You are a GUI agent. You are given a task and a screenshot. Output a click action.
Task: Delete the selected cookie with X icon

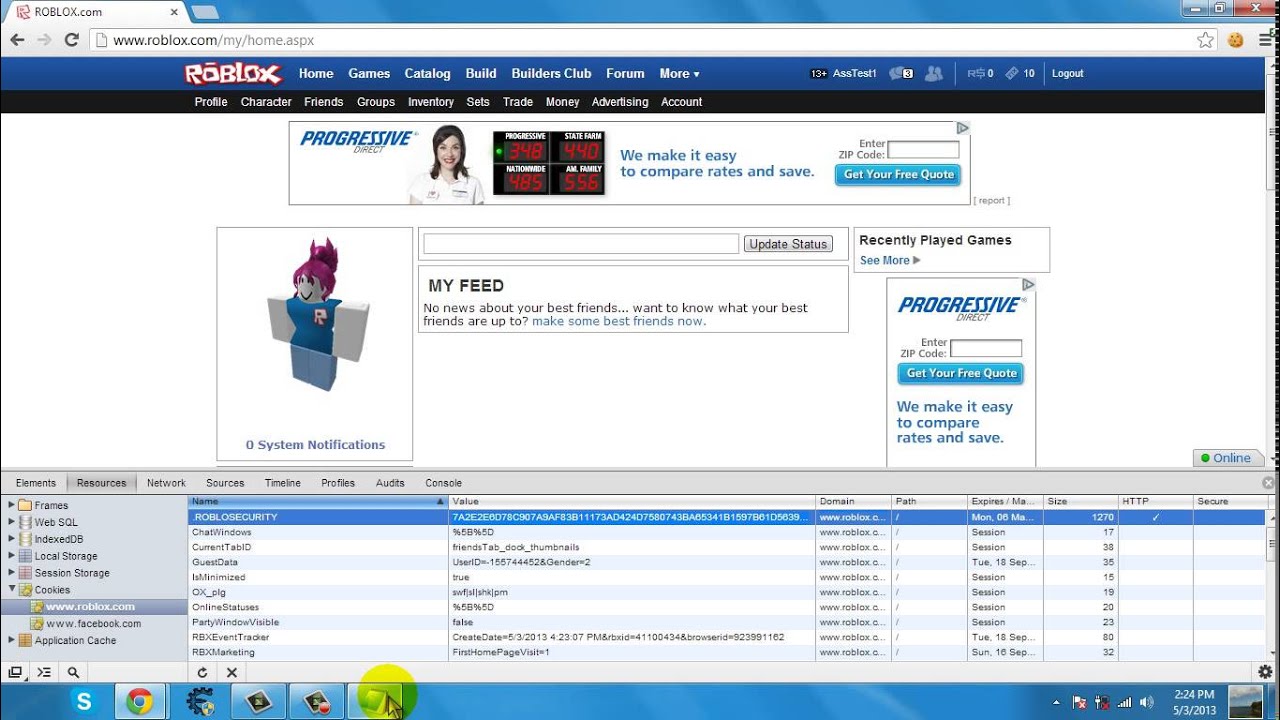(231, 673)
